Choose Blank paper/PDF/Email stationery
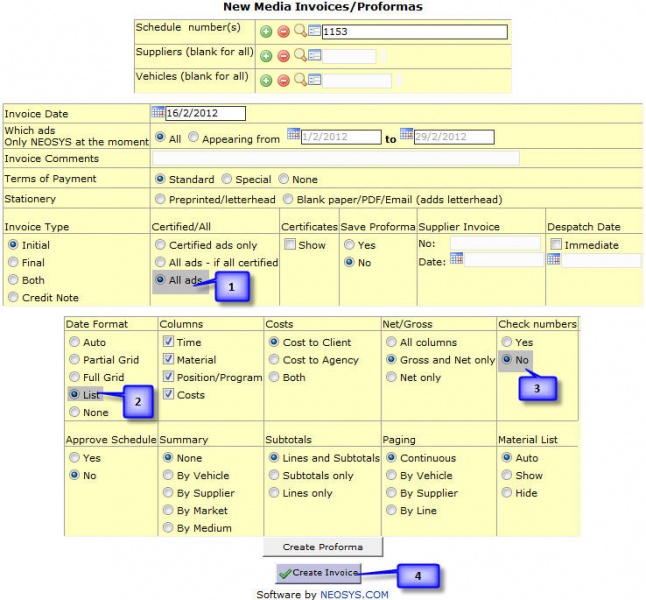Viewport: 646px width, 600px height. (x=288, y=199)
